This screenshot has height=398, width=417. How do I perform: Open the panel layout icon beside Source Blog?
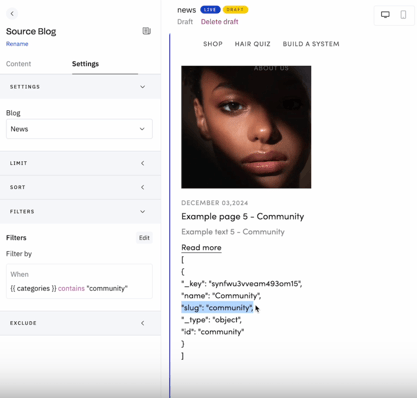point(147,31)
